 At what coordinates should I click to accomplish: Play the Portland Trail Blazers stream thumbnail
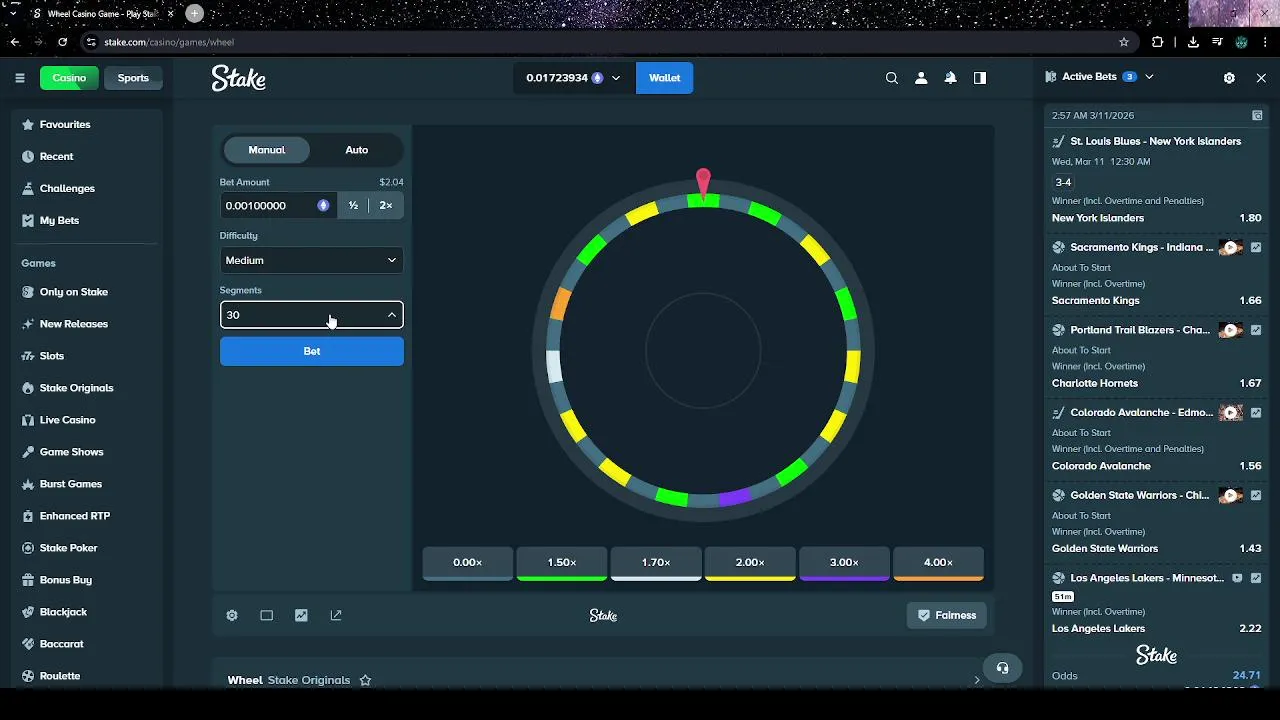(1231, 330)
